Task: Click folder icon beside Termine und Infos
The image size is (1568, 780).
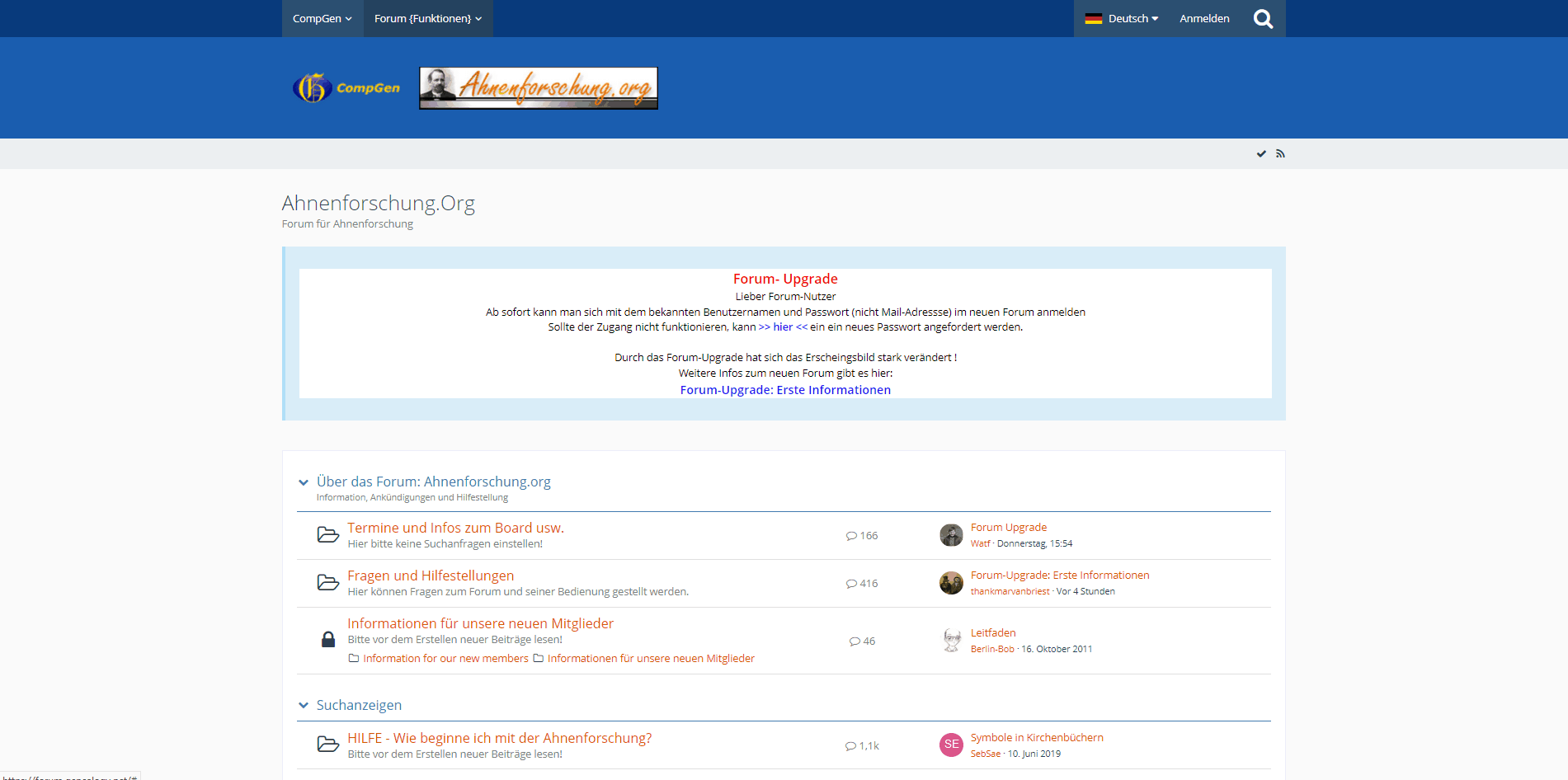Action: tap(328, 535)
